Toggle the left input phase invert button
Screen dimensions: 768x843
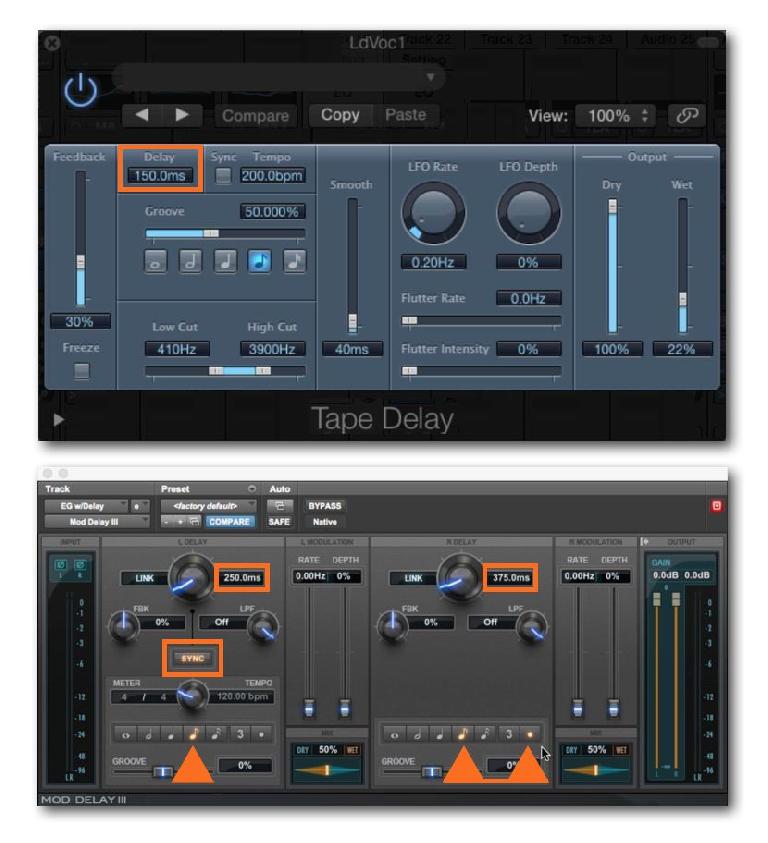pos(61,565)
